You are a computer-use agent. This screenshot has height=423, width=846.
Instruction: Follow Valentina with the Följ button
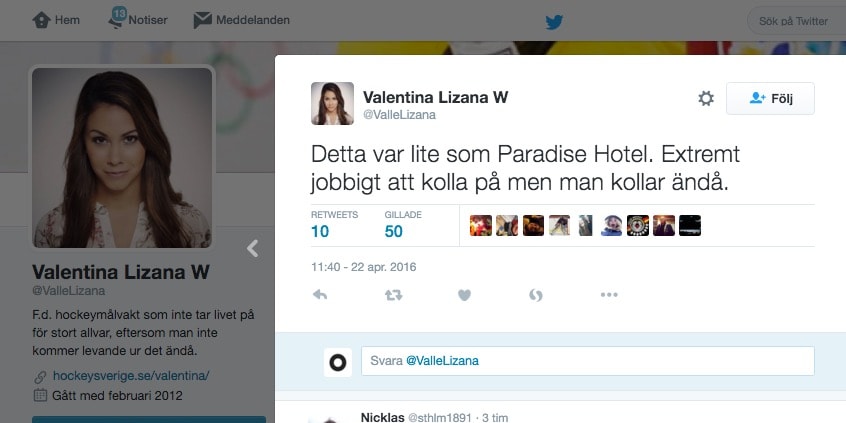[x=770, y=98]
